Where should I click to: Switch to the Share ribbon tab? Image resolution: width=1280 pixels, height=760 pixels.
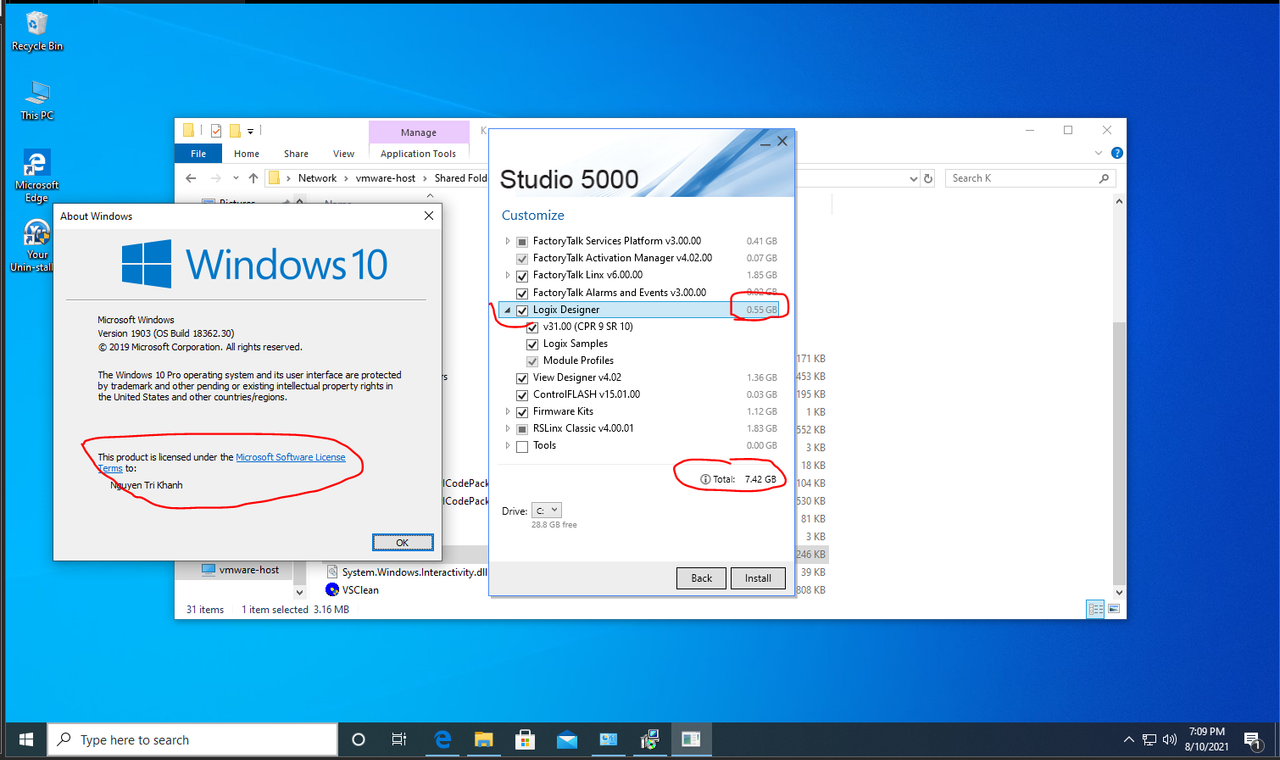pos(296,153)
